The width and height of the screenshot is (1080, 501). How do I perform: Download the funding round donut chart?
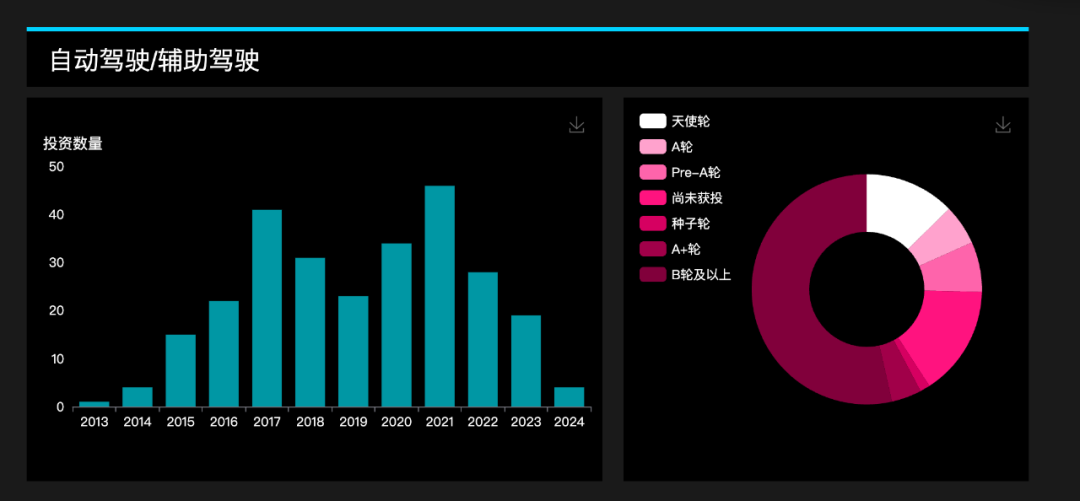point(1003,125)
